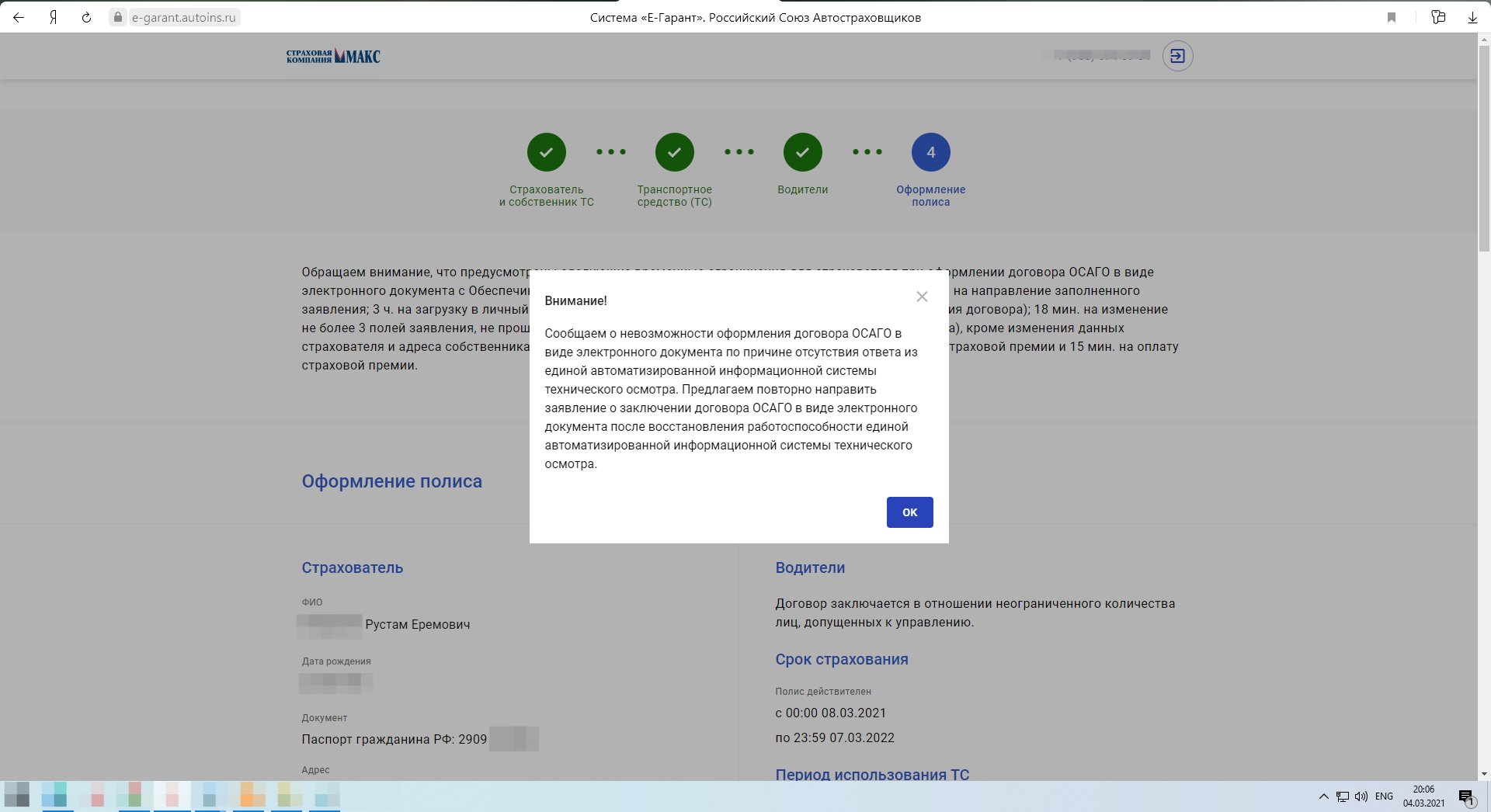
Task: Click the e-garant.autoins.ru address field
Action: (183, 17)
